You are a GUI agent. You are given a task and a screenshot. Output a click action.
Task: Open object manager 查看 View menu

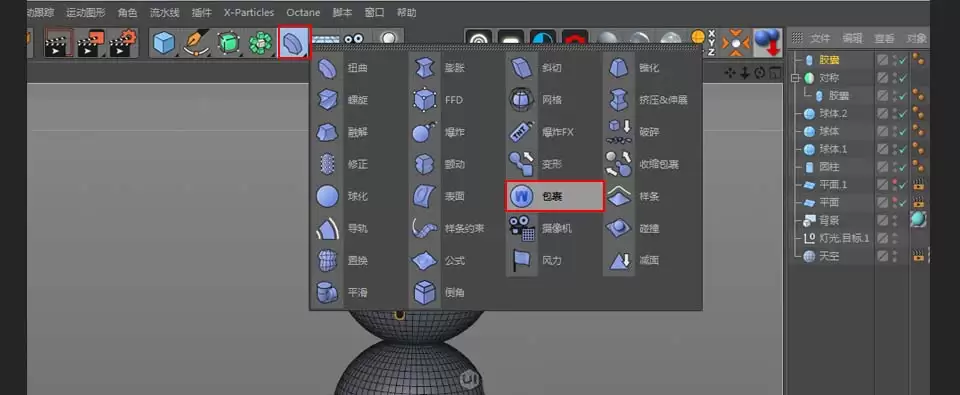(x=884, y=38)
